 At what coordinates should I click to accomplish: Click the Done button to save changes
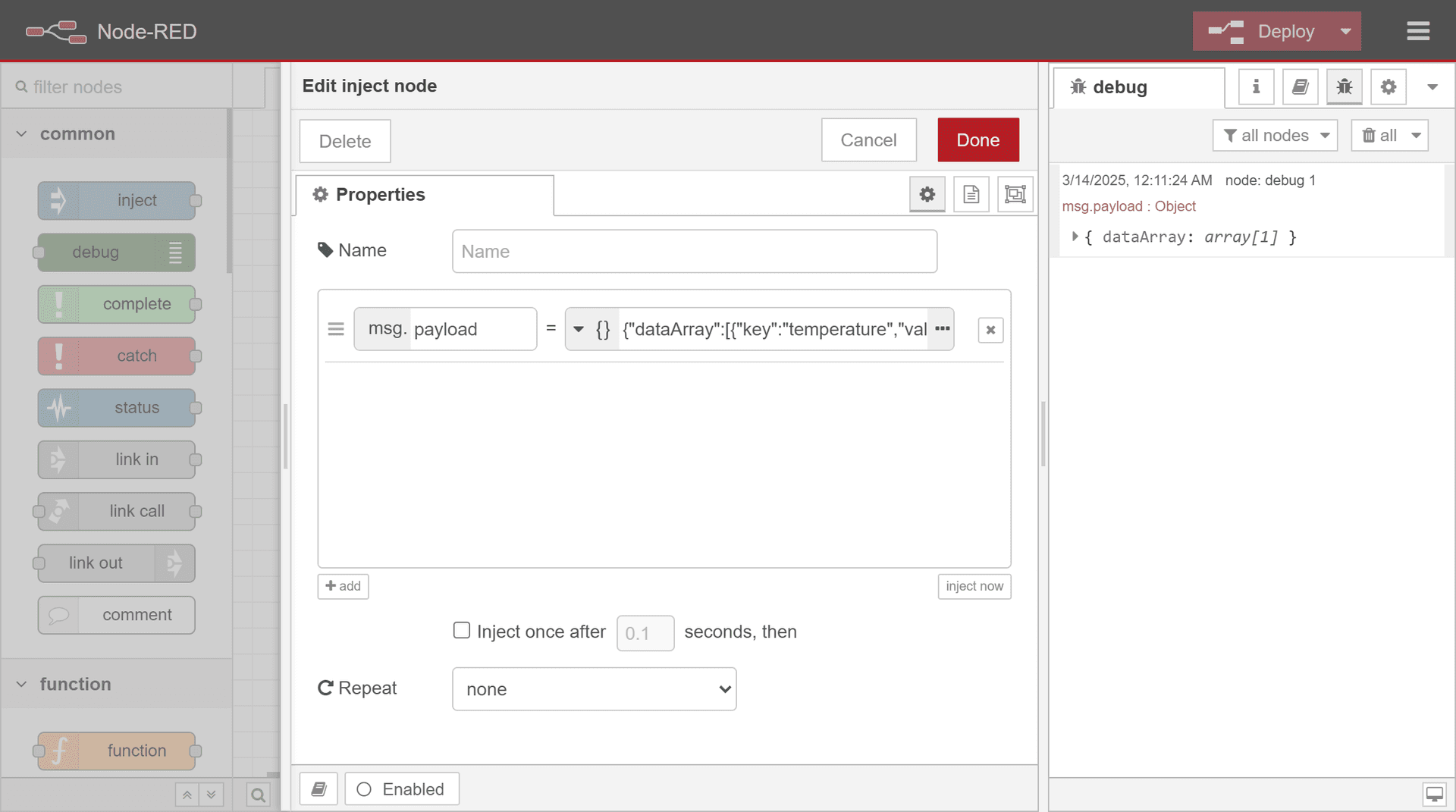pos(977,140)
